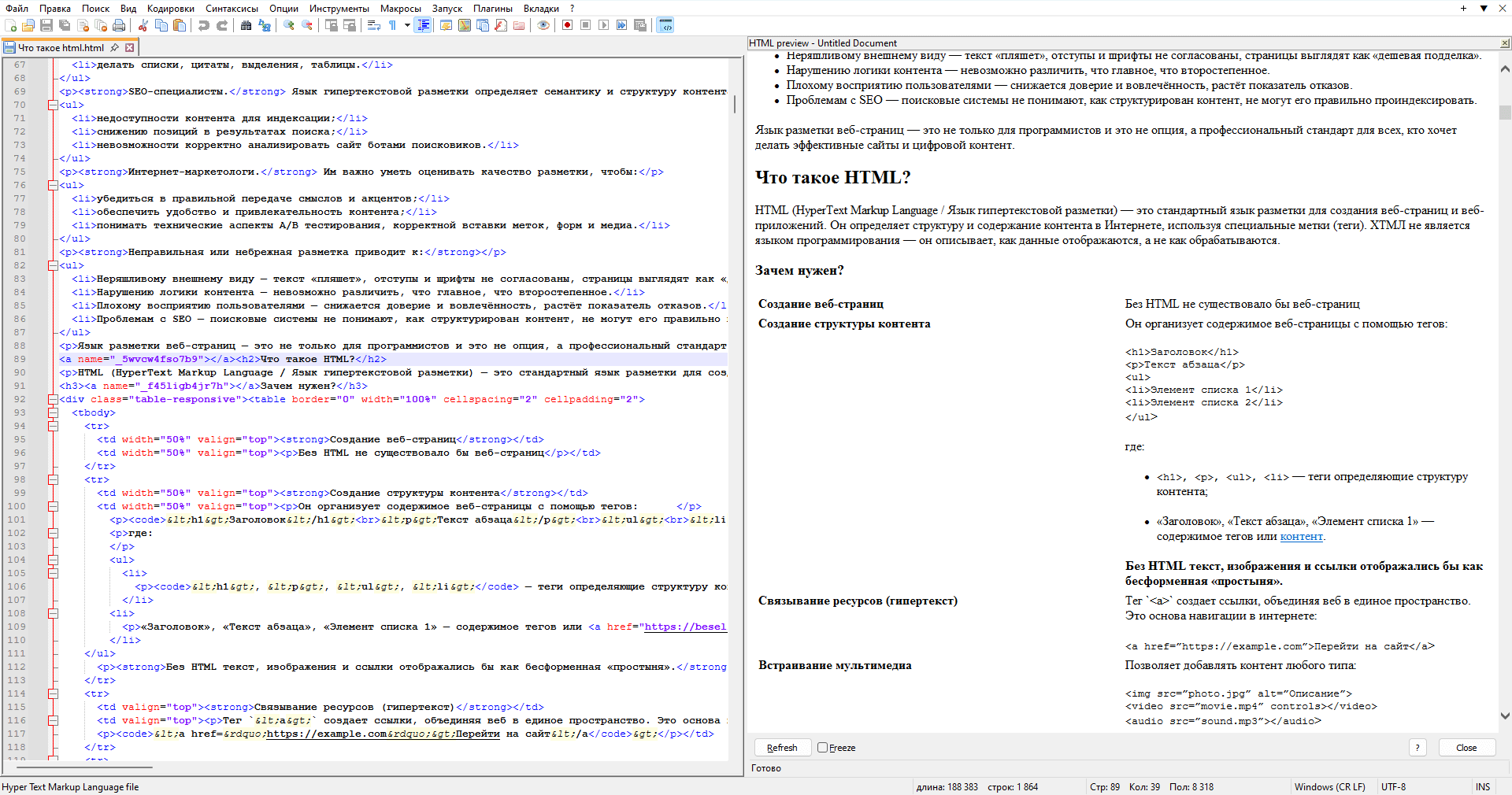Screen dimensions: 1512x795
Task: Start macro recording with the red dot
Action: (567, 25)
